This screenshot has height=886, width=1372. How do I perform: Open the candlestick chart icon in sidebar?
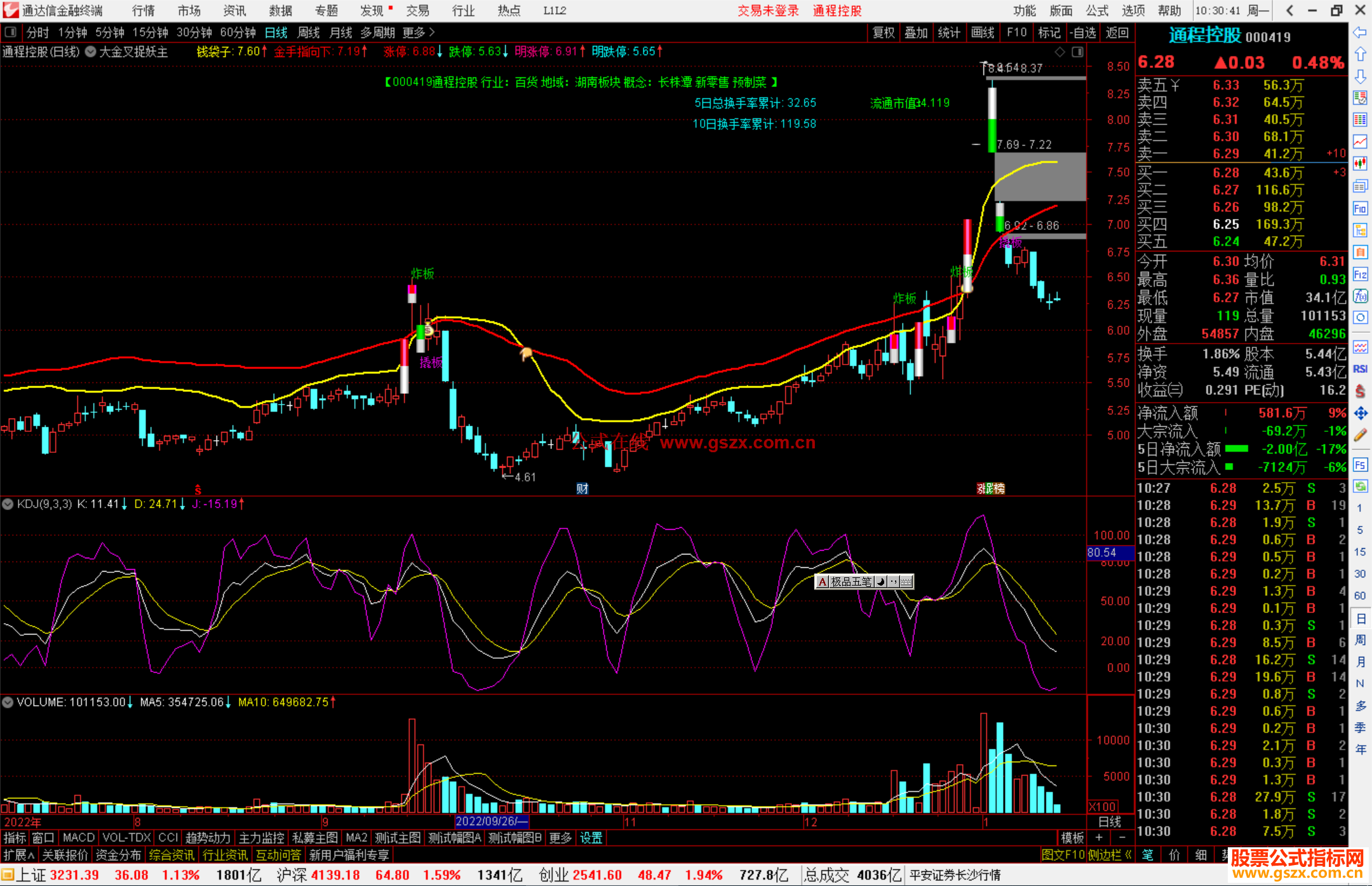[1360, 164]
